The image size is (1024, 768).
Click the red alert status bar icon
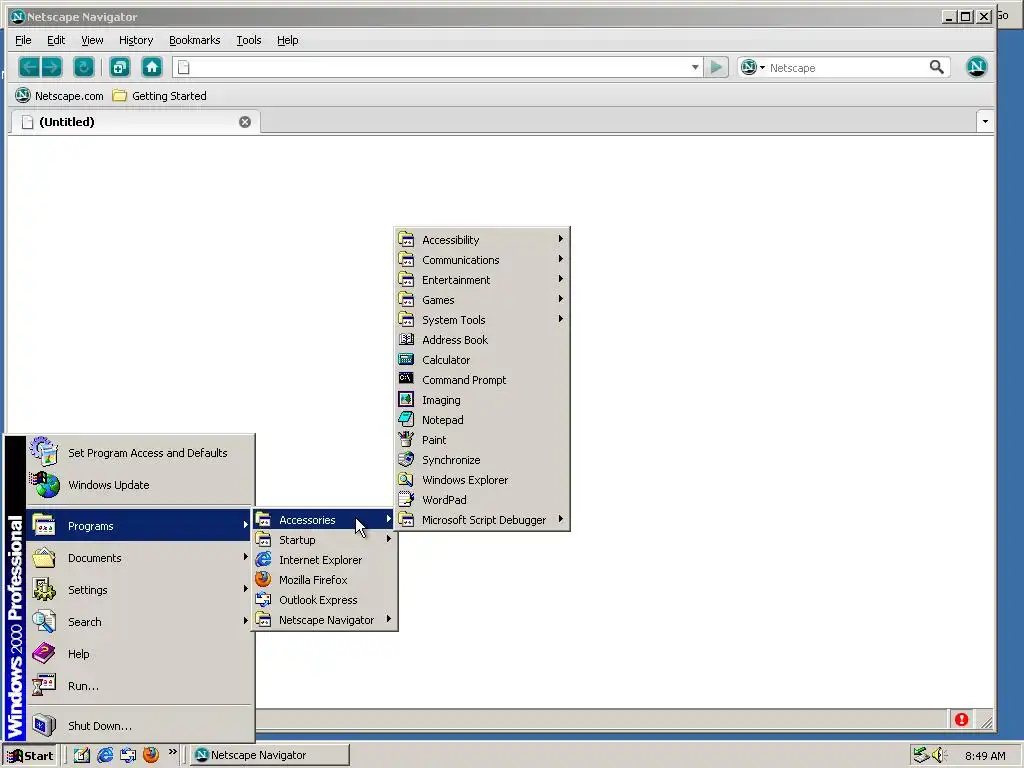click(961, 720)
